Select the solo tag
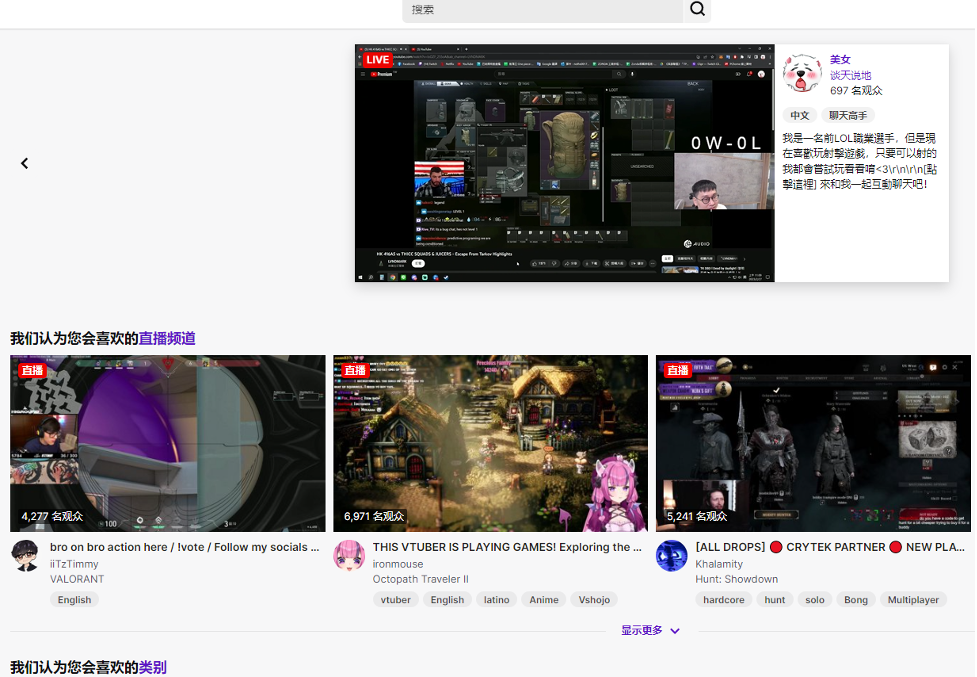The width and height of the screenshot is (977, 677). 815,600
